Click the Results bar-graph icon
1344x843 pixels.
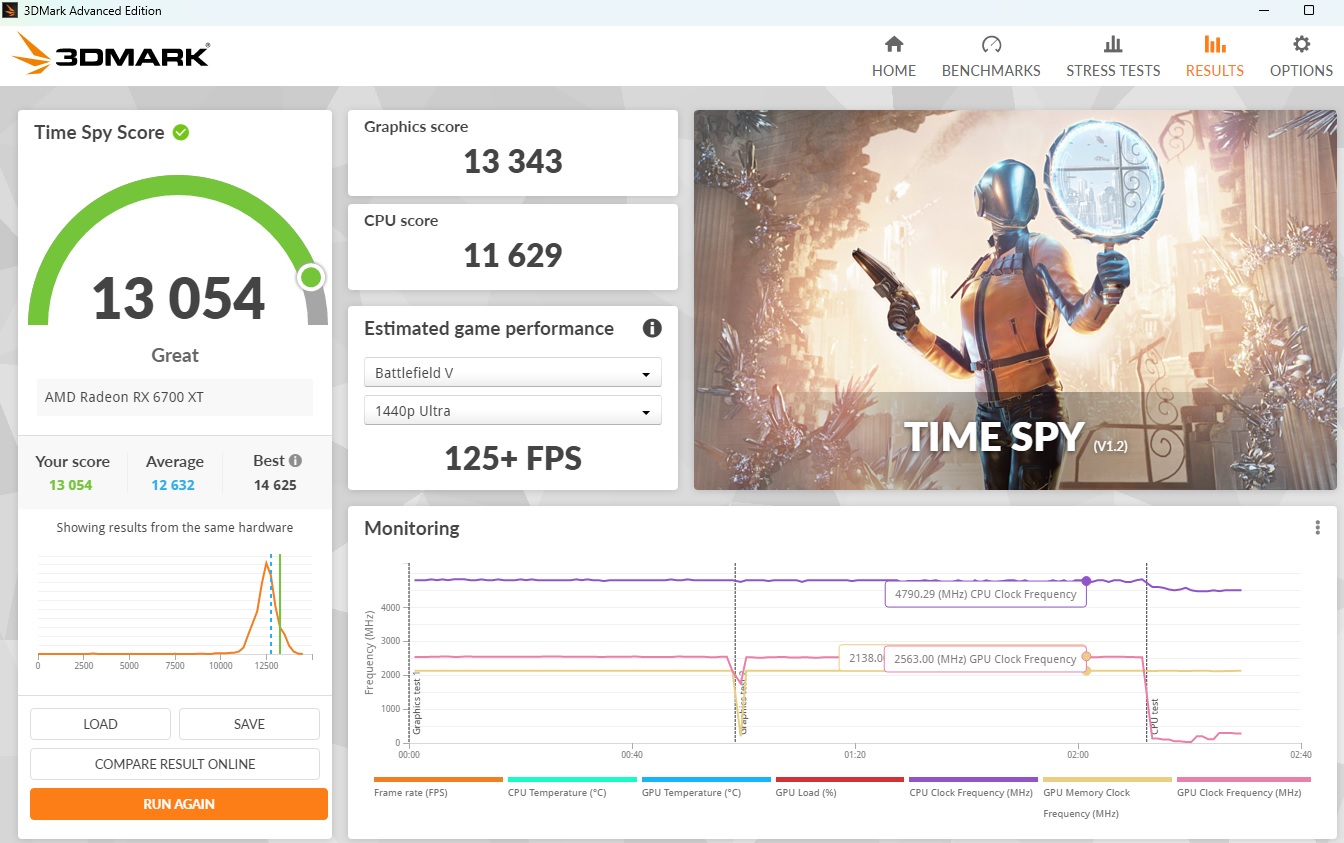pyautogui.click(x=1214, y=44)
